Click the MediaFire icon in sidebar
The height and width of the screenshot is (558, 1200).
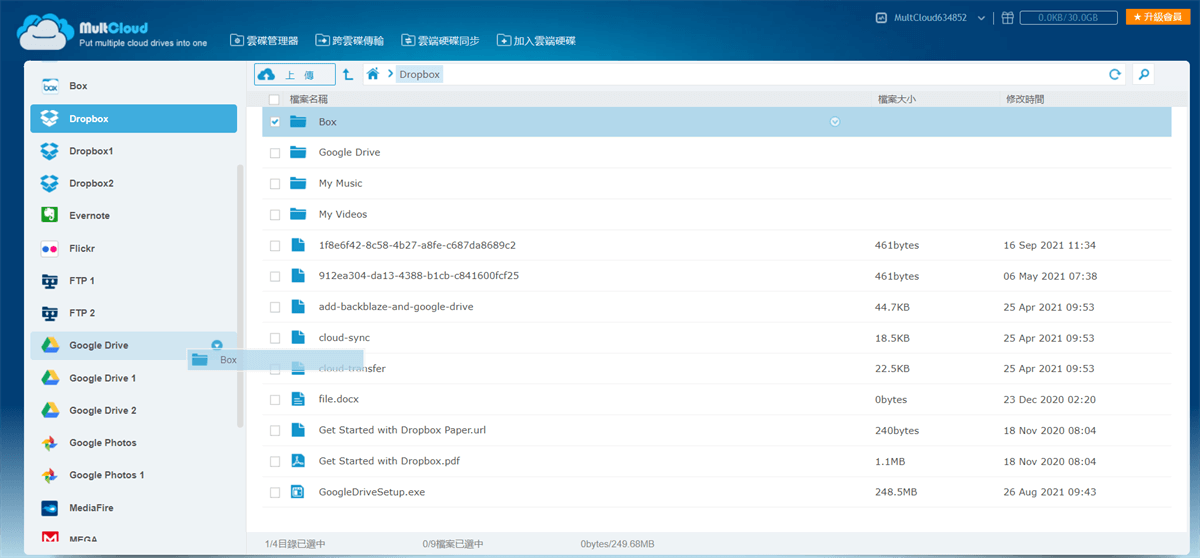click(49, 508)
